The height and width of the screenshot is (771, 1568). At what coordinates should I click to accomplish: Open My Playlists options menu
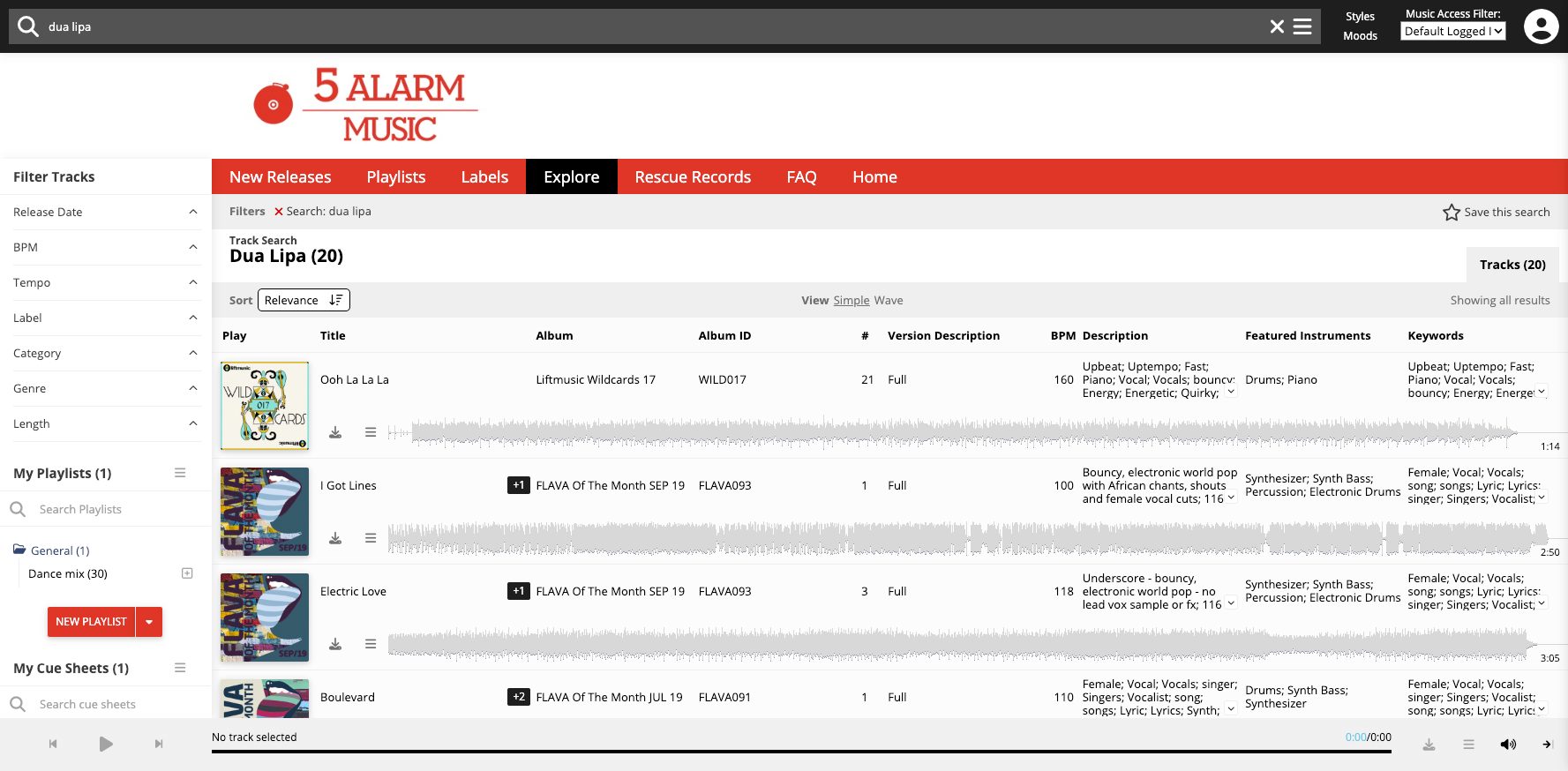[x=180, y=473]
